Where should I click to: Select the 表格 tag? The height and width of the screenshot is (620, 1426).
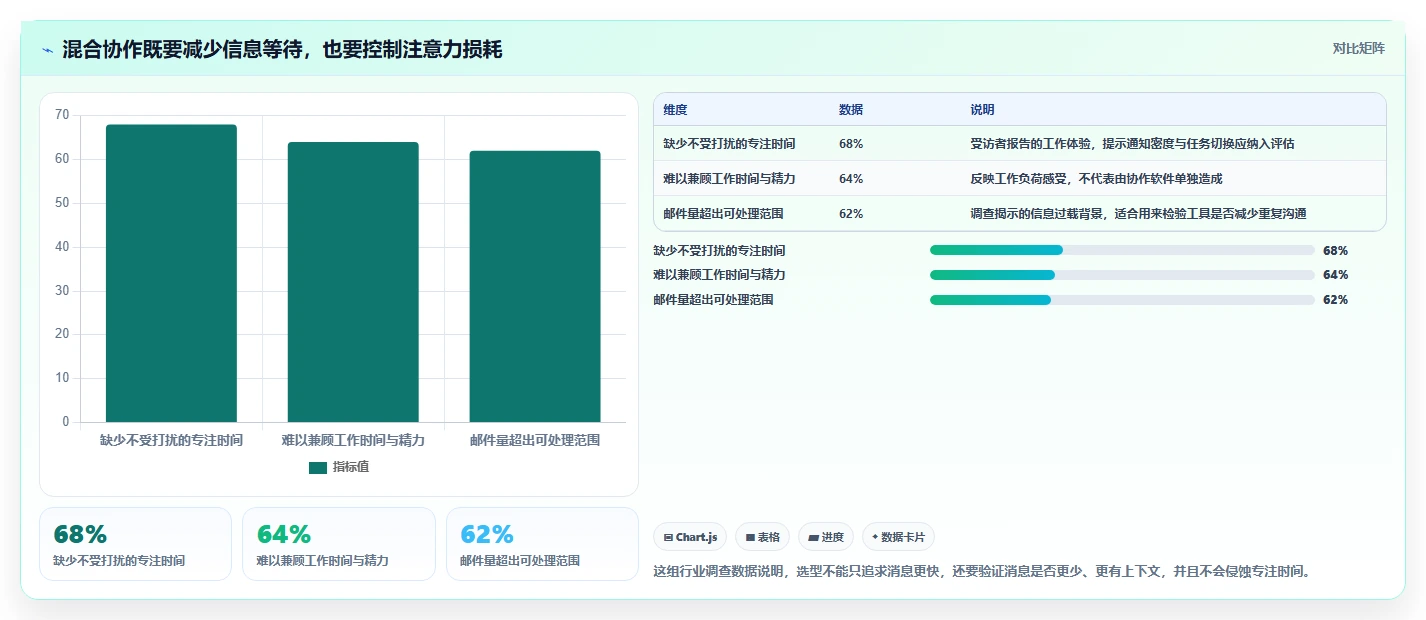pyautogui.click(x=762, y=537)
